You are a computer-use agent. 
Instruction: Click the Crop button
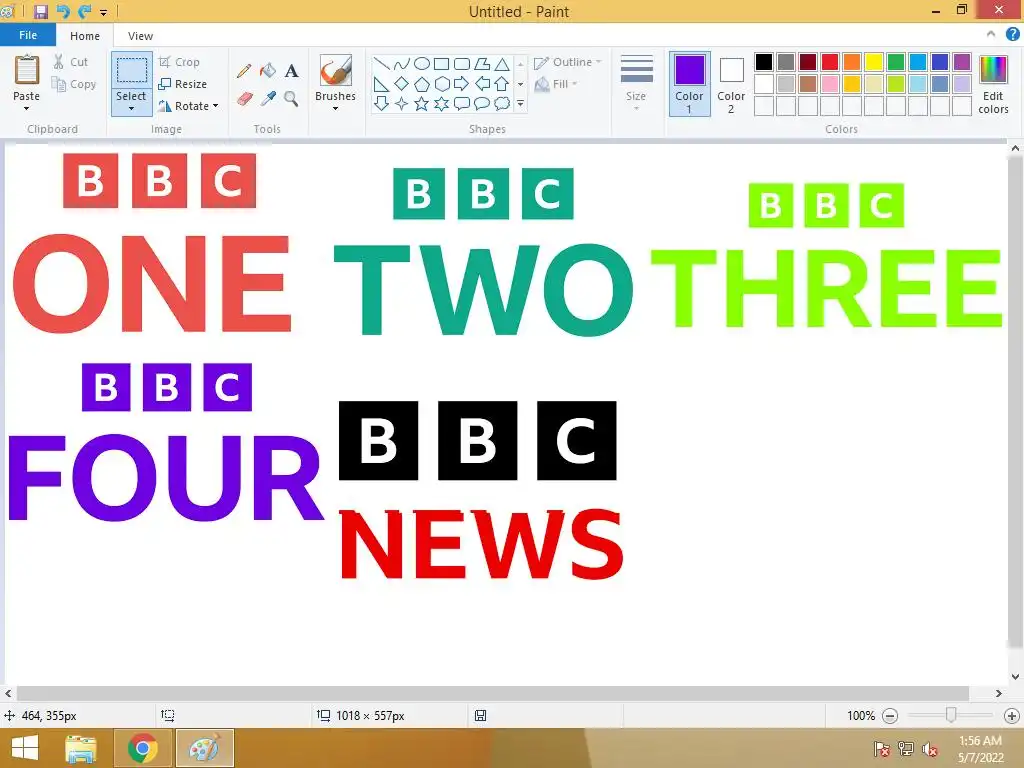click(179, 62)
